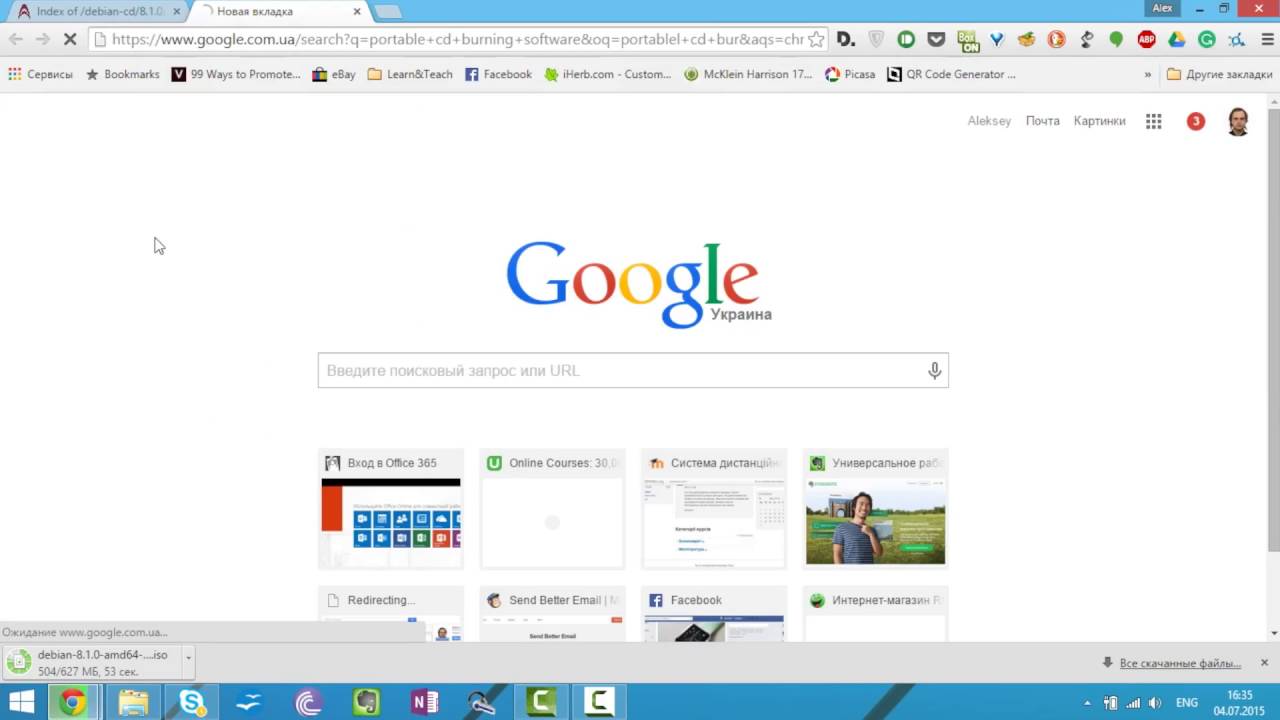Screen dimensions: 1280x720
Task: Show hidden system tray icons
Action: 1087,703
